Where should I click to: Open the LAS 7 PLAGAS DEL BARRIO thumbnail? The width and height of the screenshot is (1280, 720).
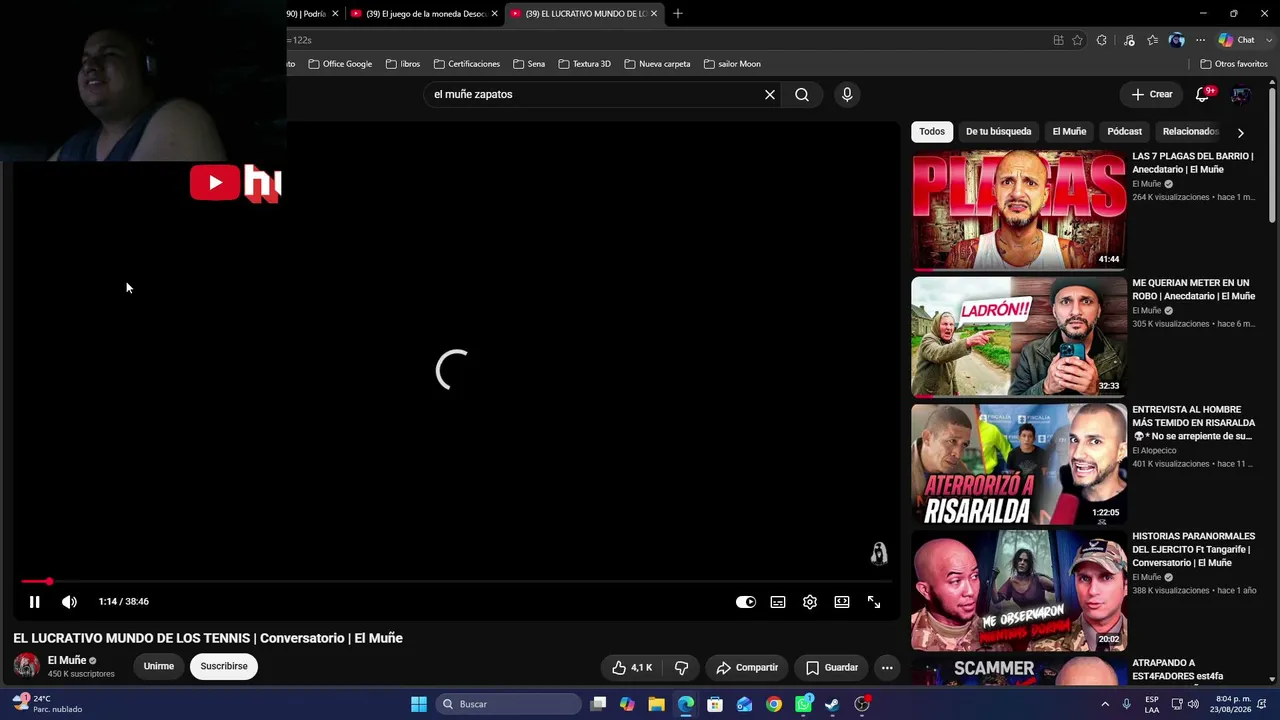[x=1018, y=210]
